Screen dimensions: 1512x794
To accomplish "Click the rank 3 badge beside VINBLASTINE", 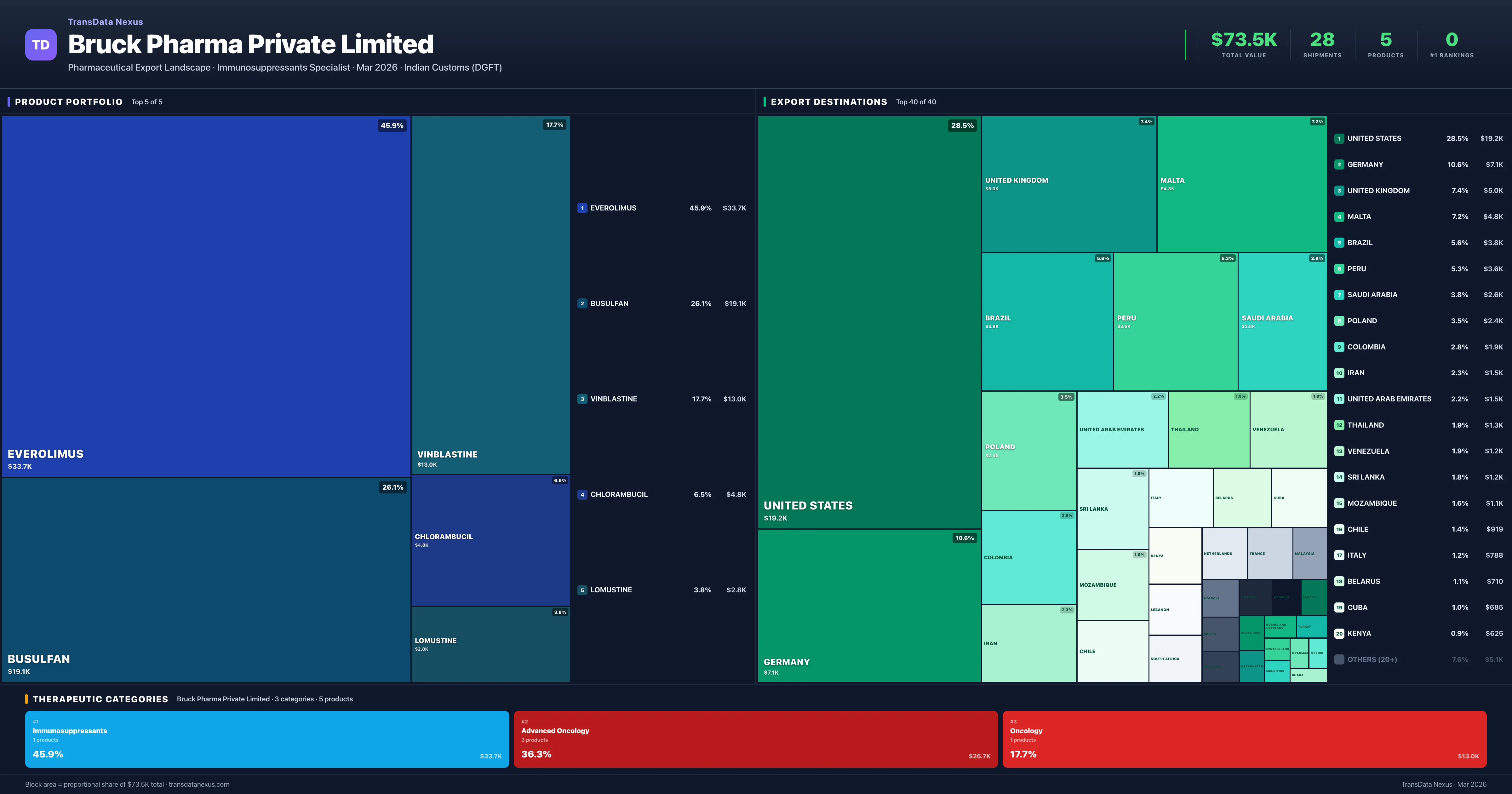I will coord(582,399).
